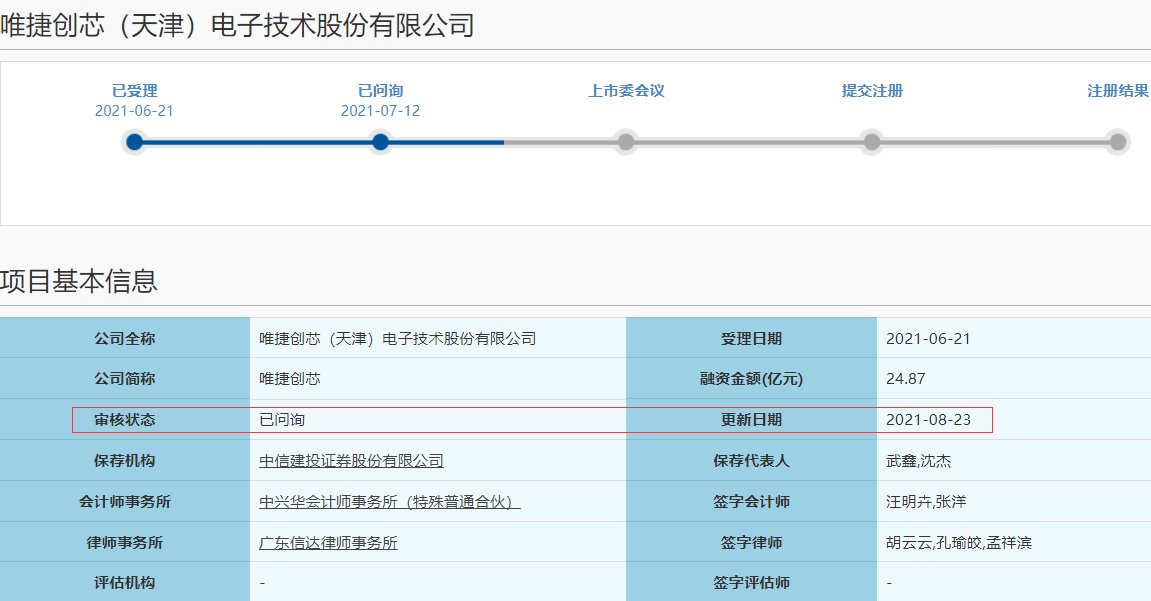This screenshot has height=601, width=1151.
Task: Click the signing lawyers 胡云云,孔瑜皎,孟祥滨
Action: point(959,543)
